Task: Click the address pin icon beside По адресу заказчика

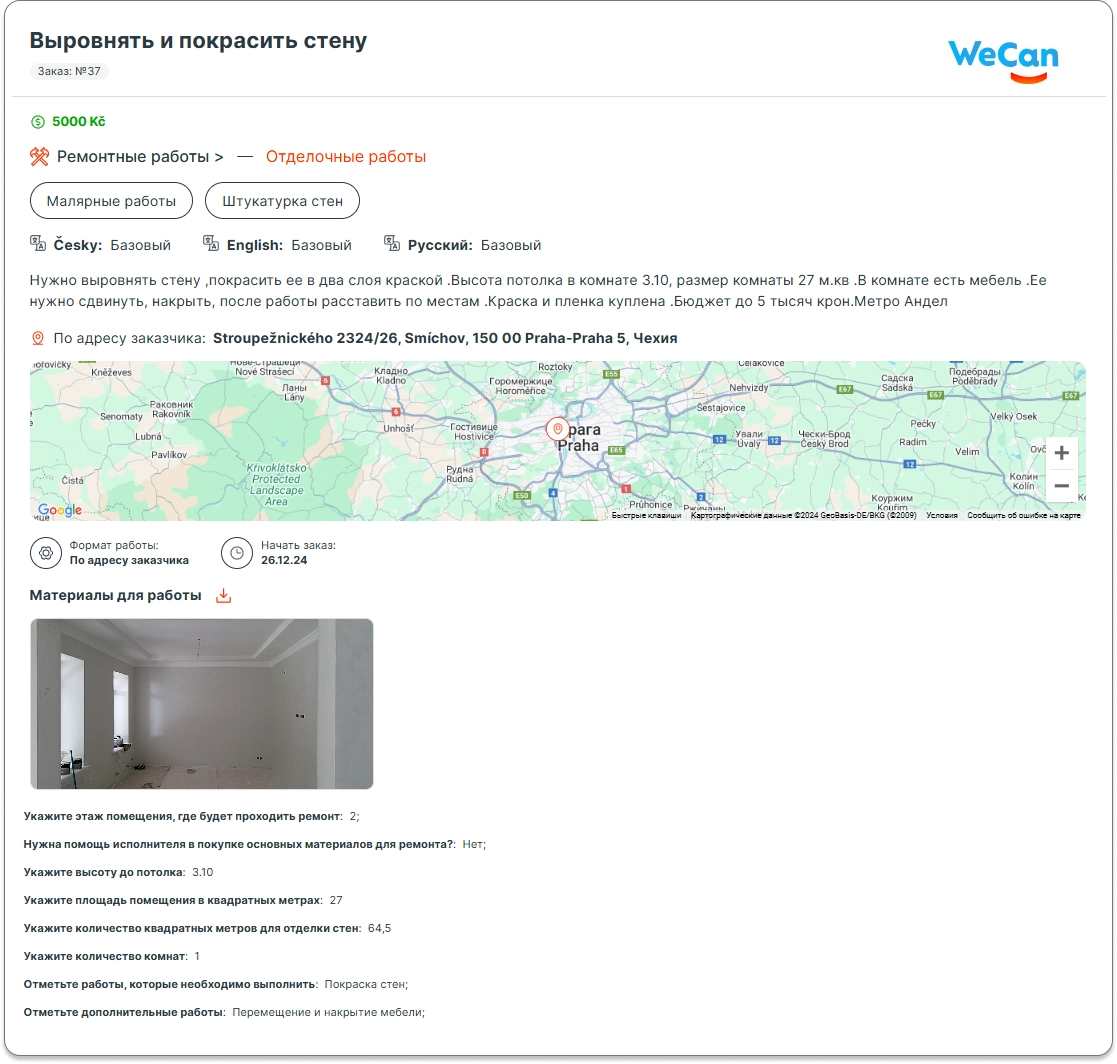Action: [x=38, y=338]
